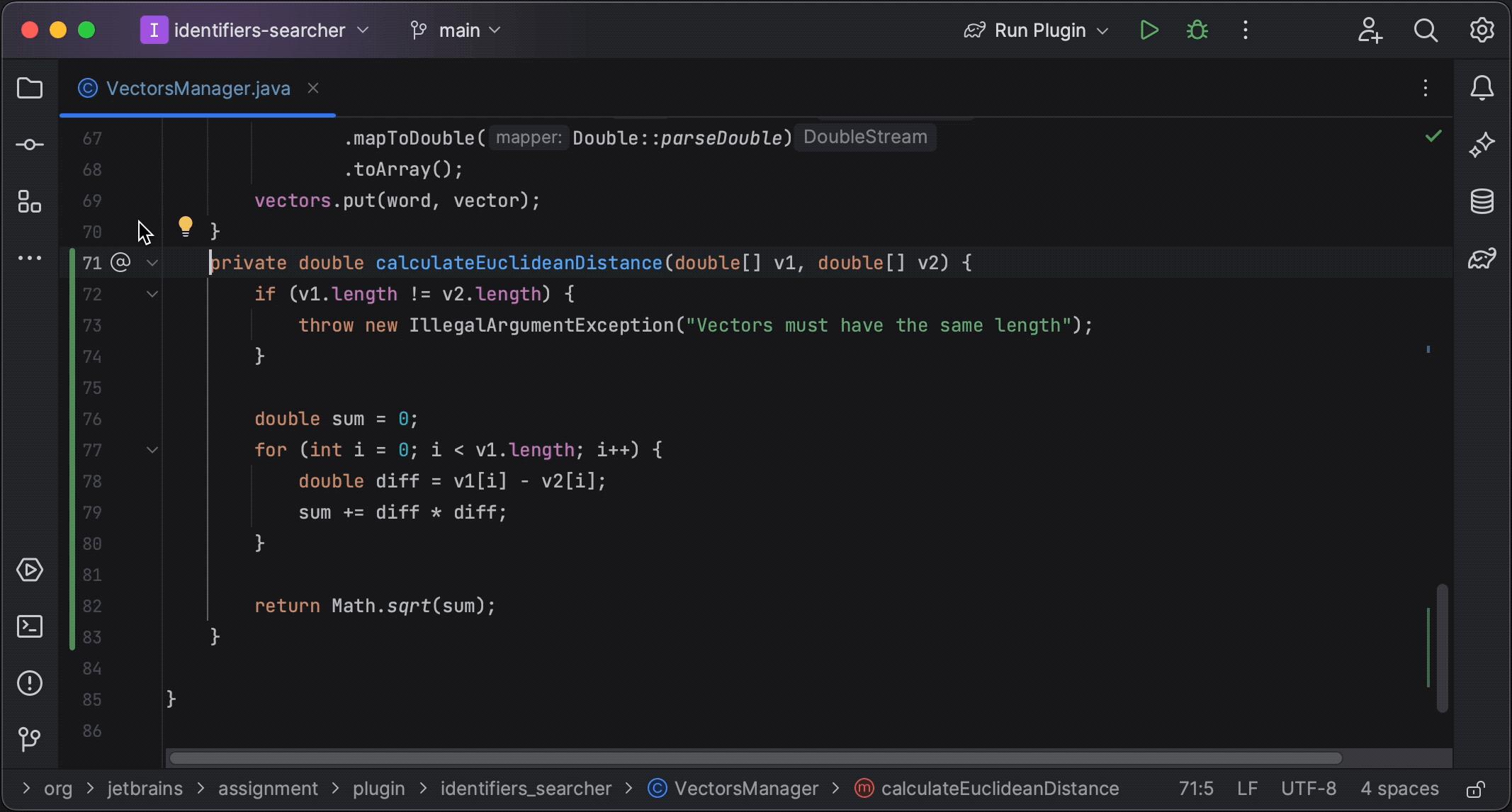Click the inspections status green checkmark
The image size is (1512, 812).
click(1433, 136)
